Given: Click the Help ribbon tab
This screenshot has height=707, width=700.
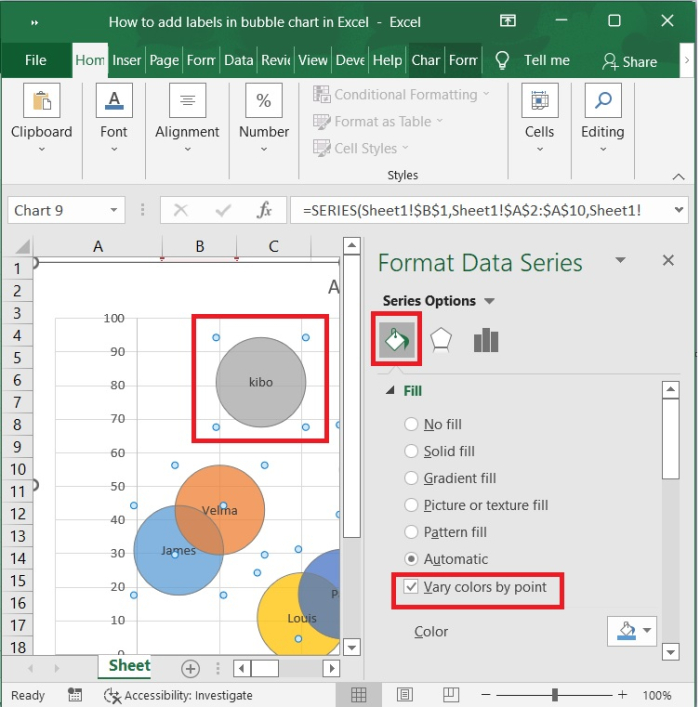Looking at the screenshot, I should (x=387, y=60).
